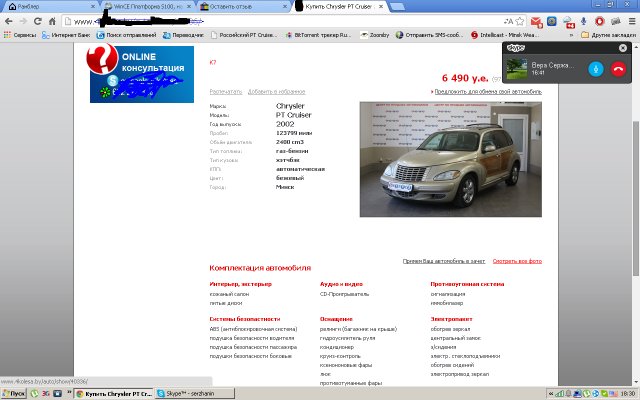Click the blue globe extension icon
This screenshot has height=400, width=640.
pos(552,21)
